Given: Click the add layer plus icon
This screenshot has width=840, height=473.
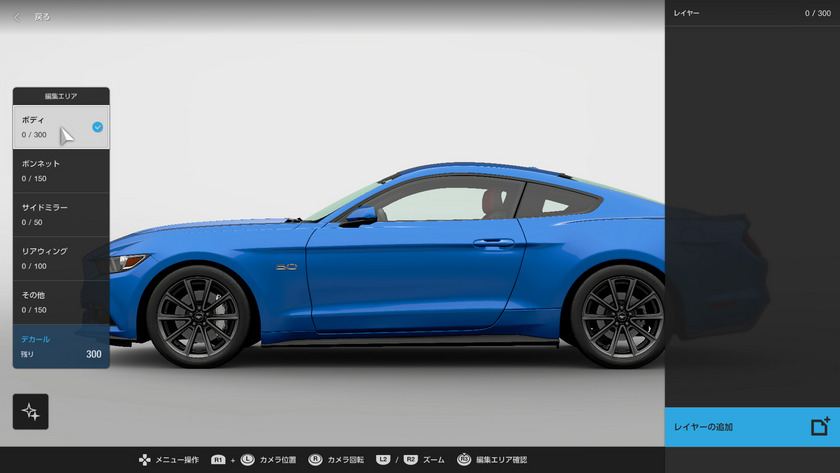Looking at the screenshot, I should [x=820, y=426].
